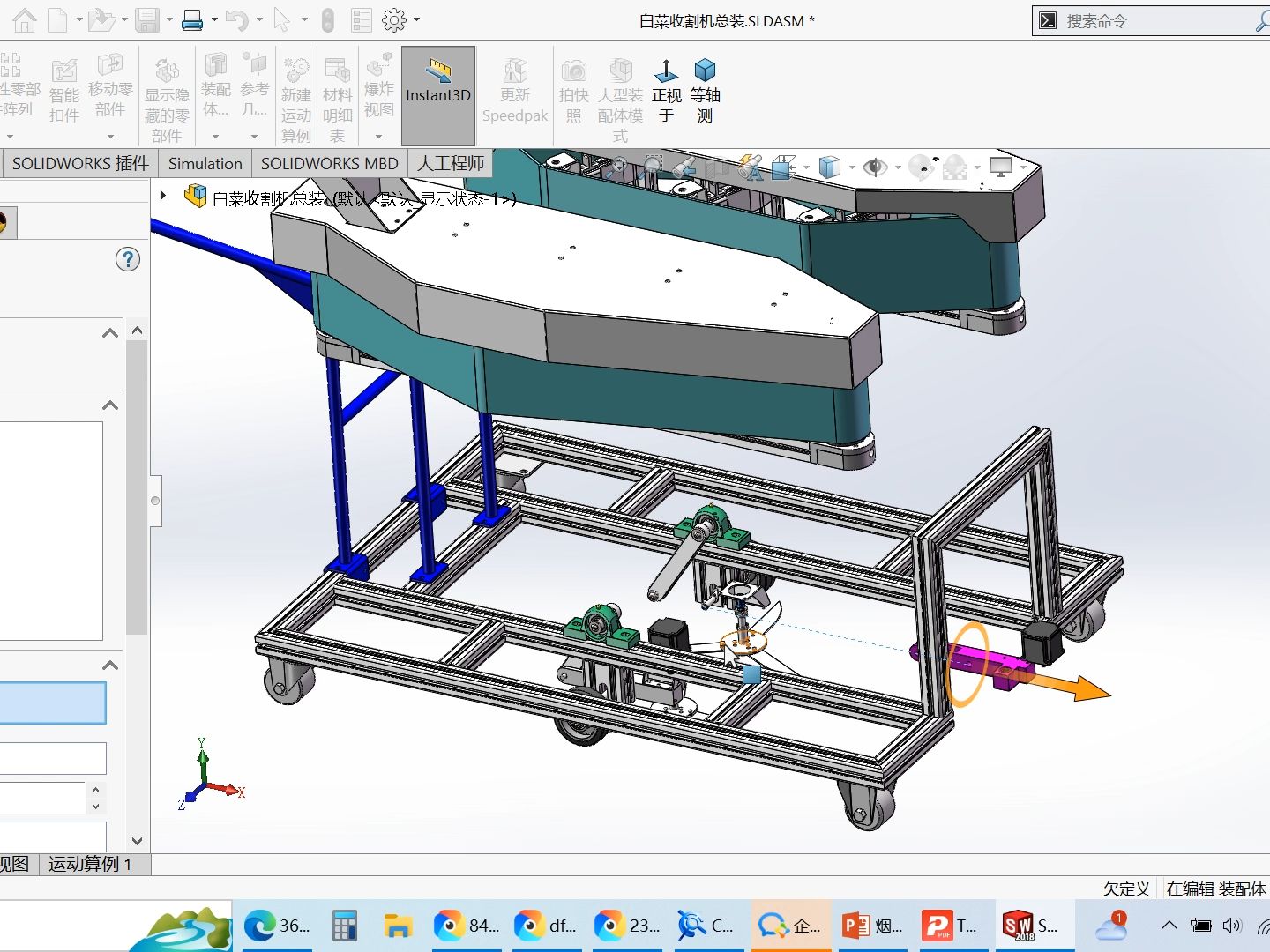Select Move Component (移动零部件) tool
1270x952 pixels.
(x=110, y=86)
